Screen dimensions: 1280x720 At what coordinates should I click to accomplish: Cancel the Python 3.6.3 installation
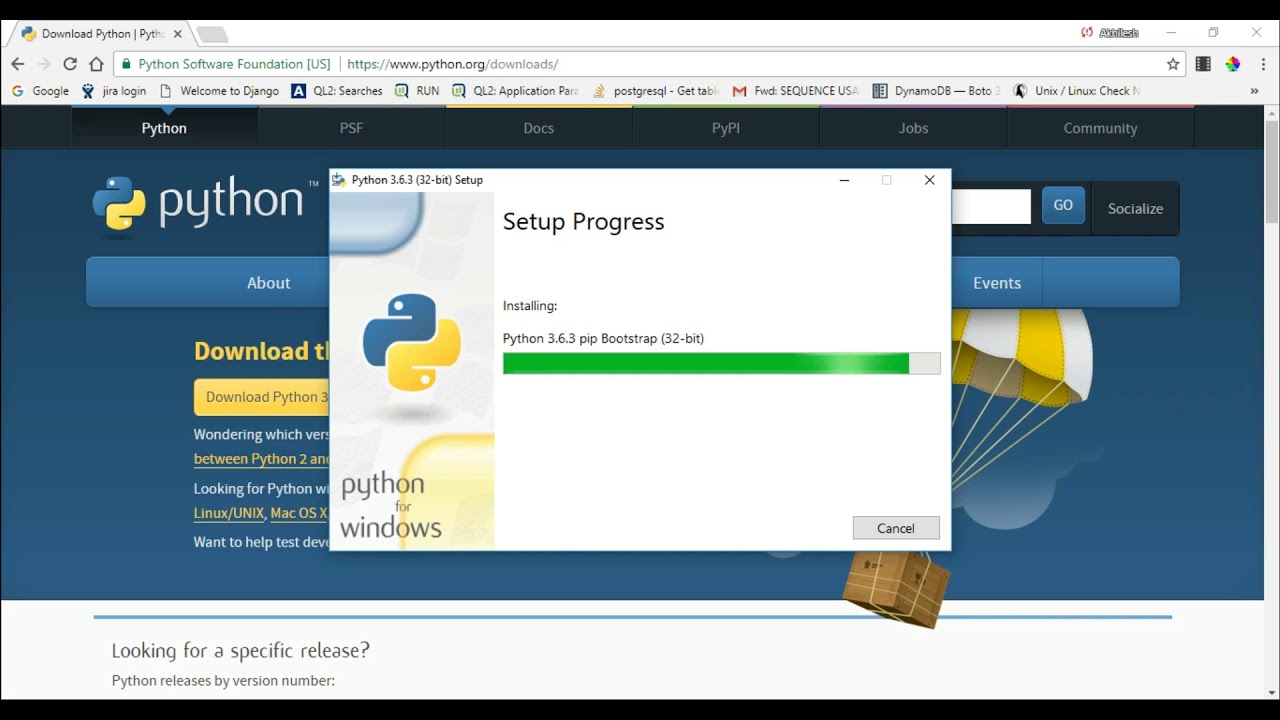pos(896,528)
